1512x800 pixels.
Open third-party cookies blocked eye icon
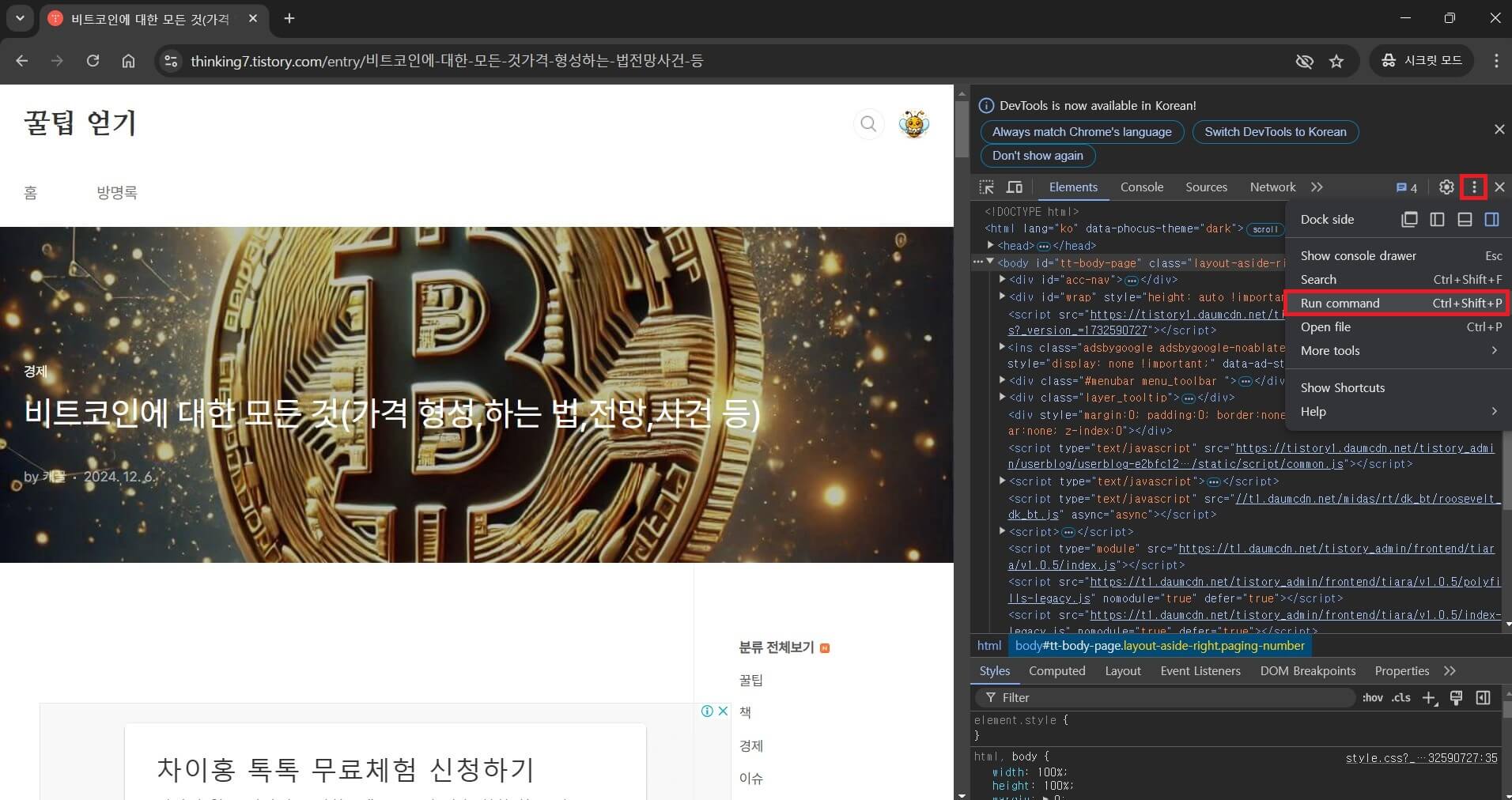1304,61
